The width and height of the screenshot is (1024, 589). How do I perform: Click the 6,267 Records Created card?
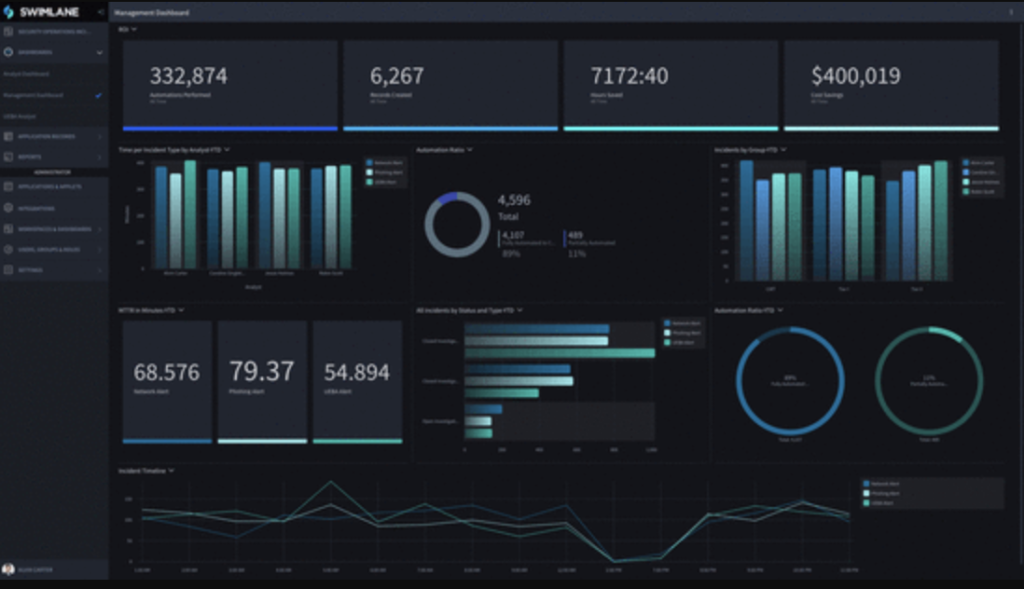451,86
